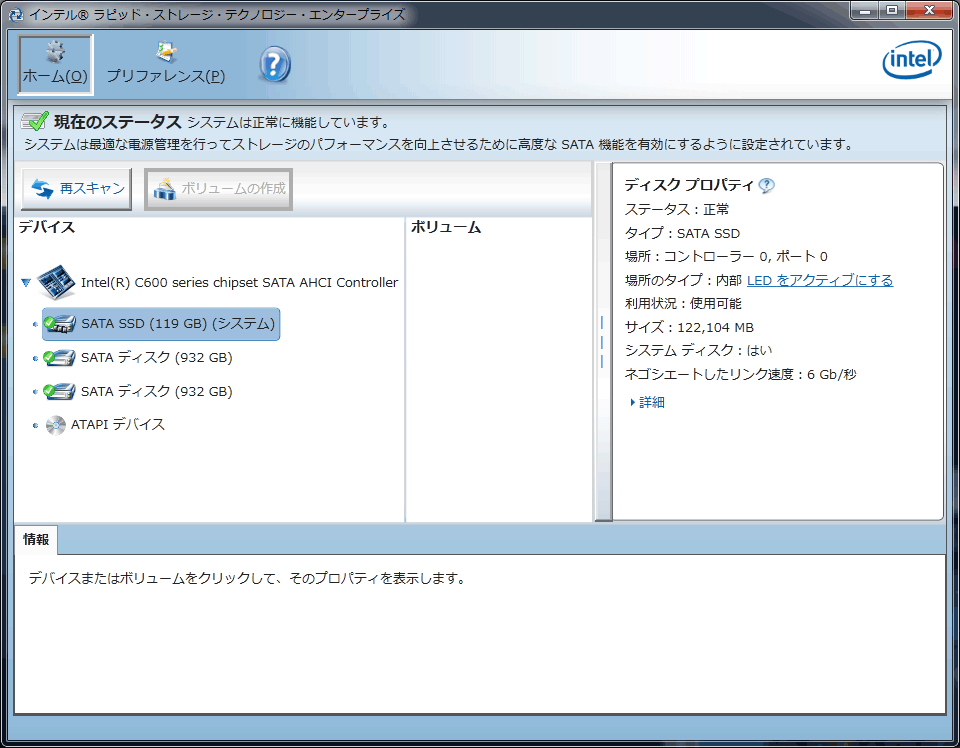
Task: Collapse the C600 SATA AHCI Controller node
Action: coord(26,283)
